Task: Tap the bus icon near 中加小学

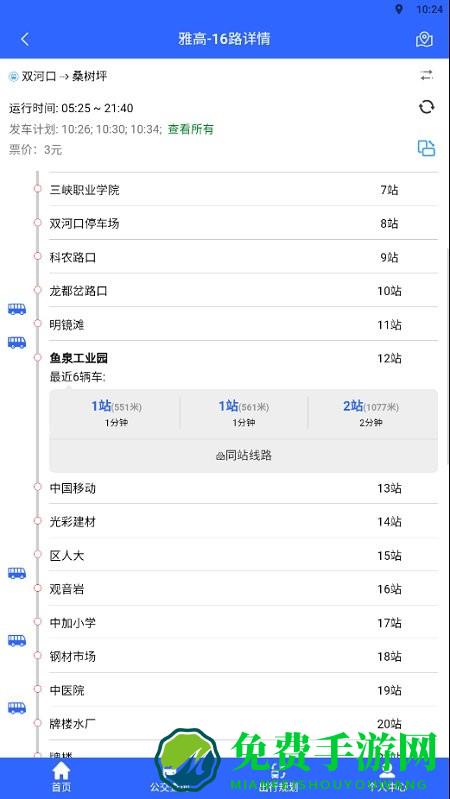Action: 17,641
